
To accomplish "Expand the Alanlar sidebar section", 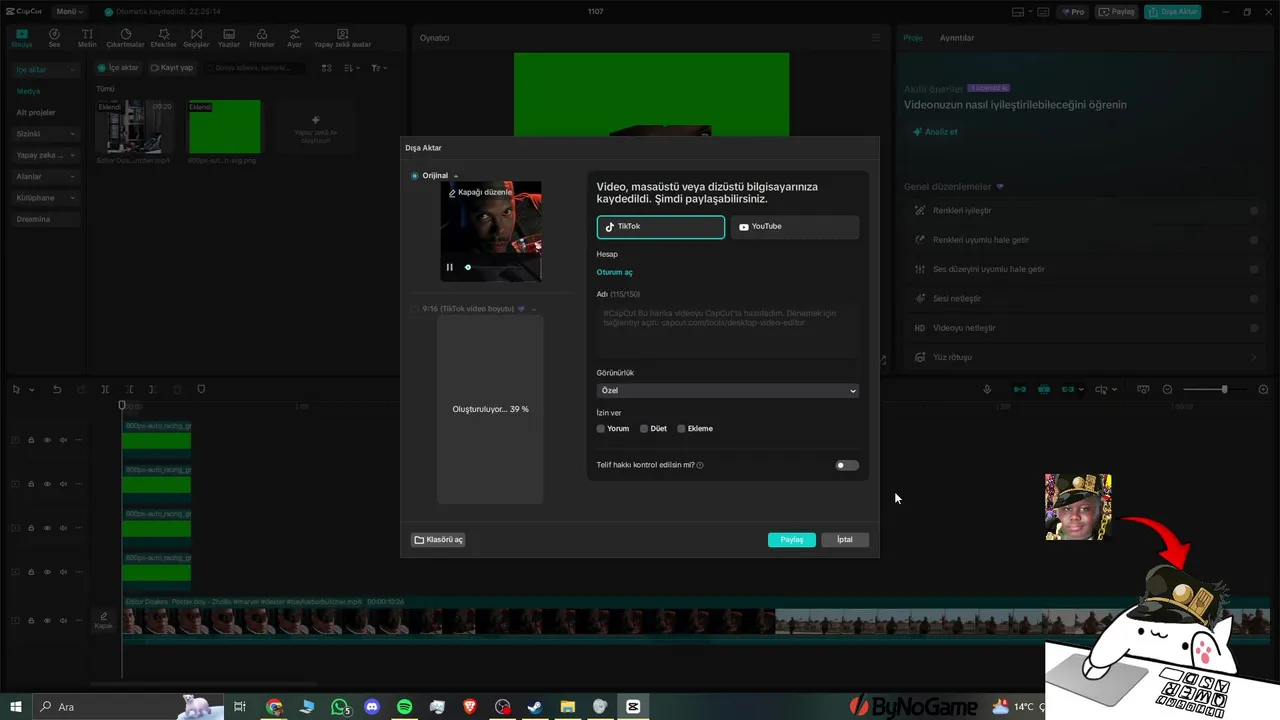I will (x=45, y=176).
